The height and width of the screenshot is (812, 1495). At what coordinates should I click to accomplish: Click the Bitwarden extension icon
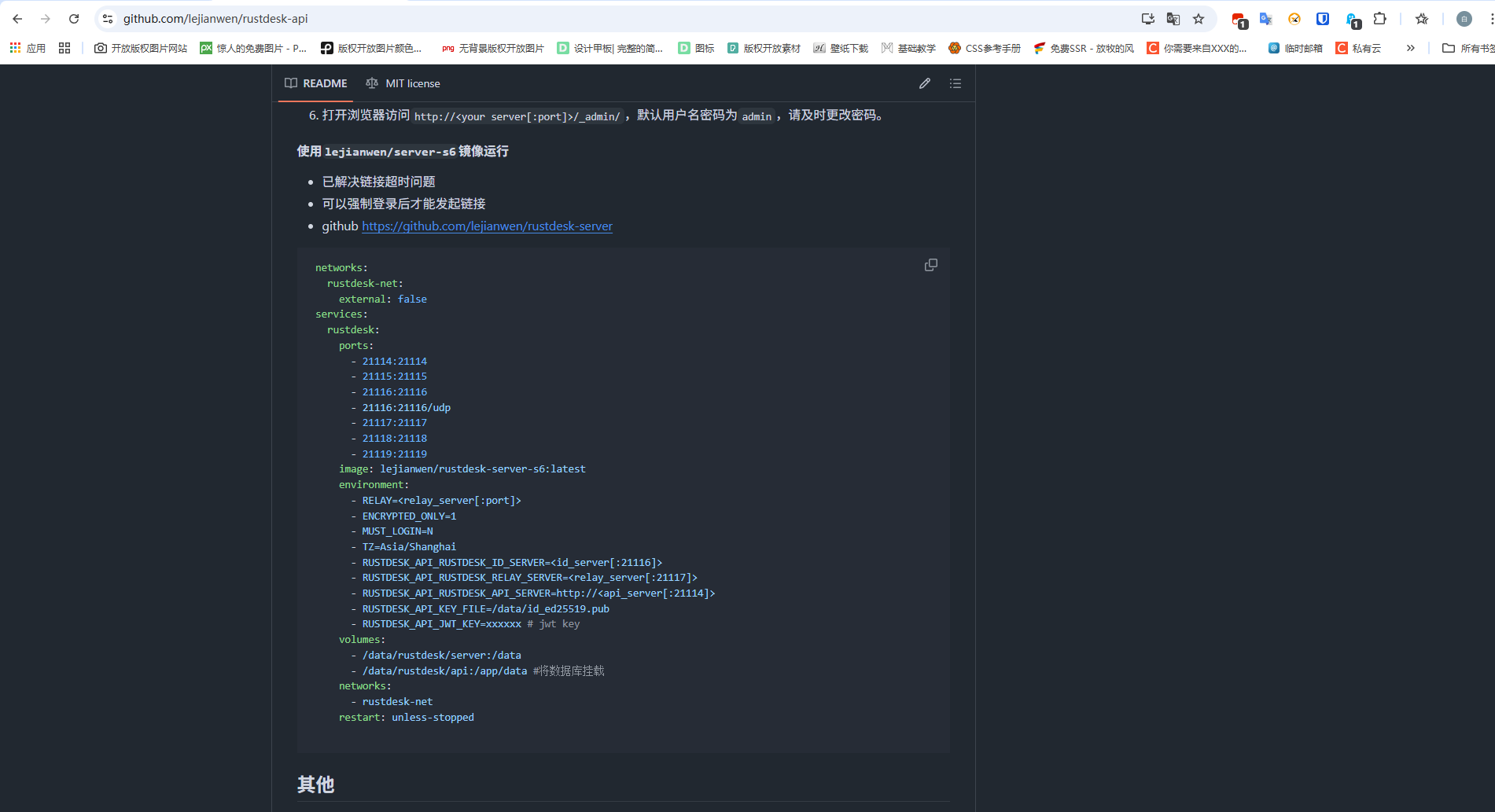coord(1323,19)
